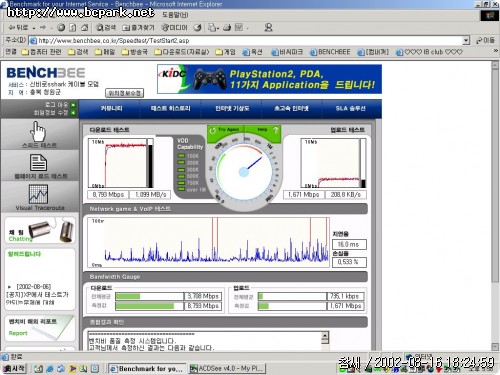Open the 옥션 link in links bar
The image size is (500, 375).
click(x=252, y=52)
